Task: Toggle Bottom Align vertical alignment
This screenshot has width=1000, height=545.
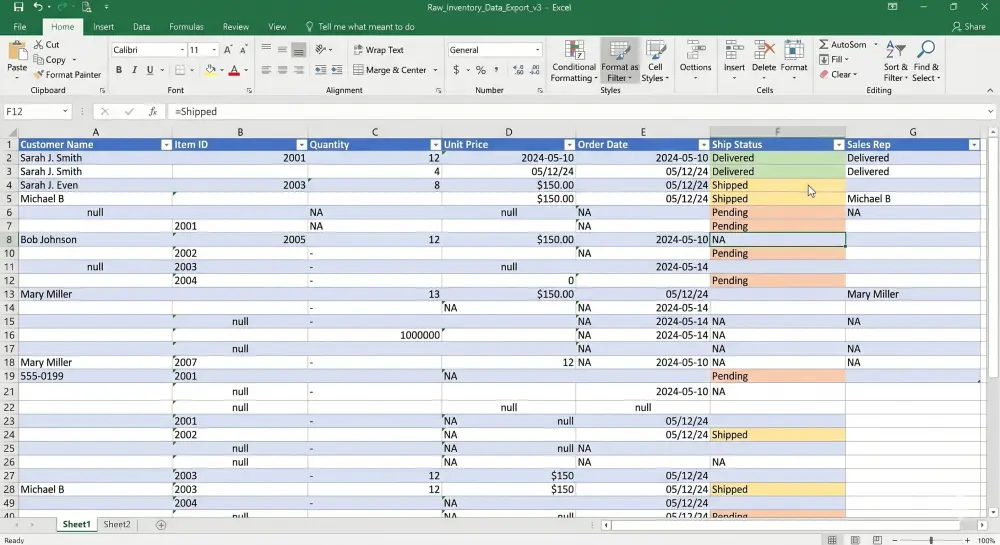Action: [298, 50]
